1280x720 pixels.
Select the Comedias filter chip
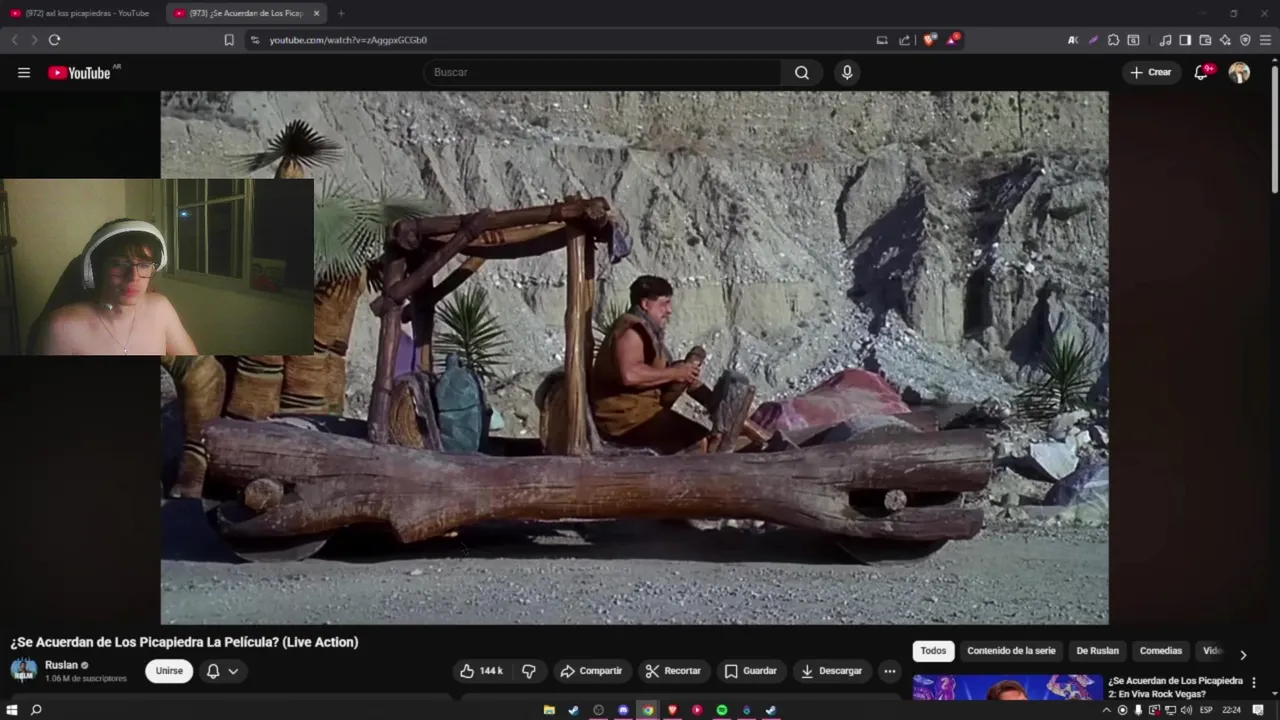pyautogui.click(x=1161, y=651)
